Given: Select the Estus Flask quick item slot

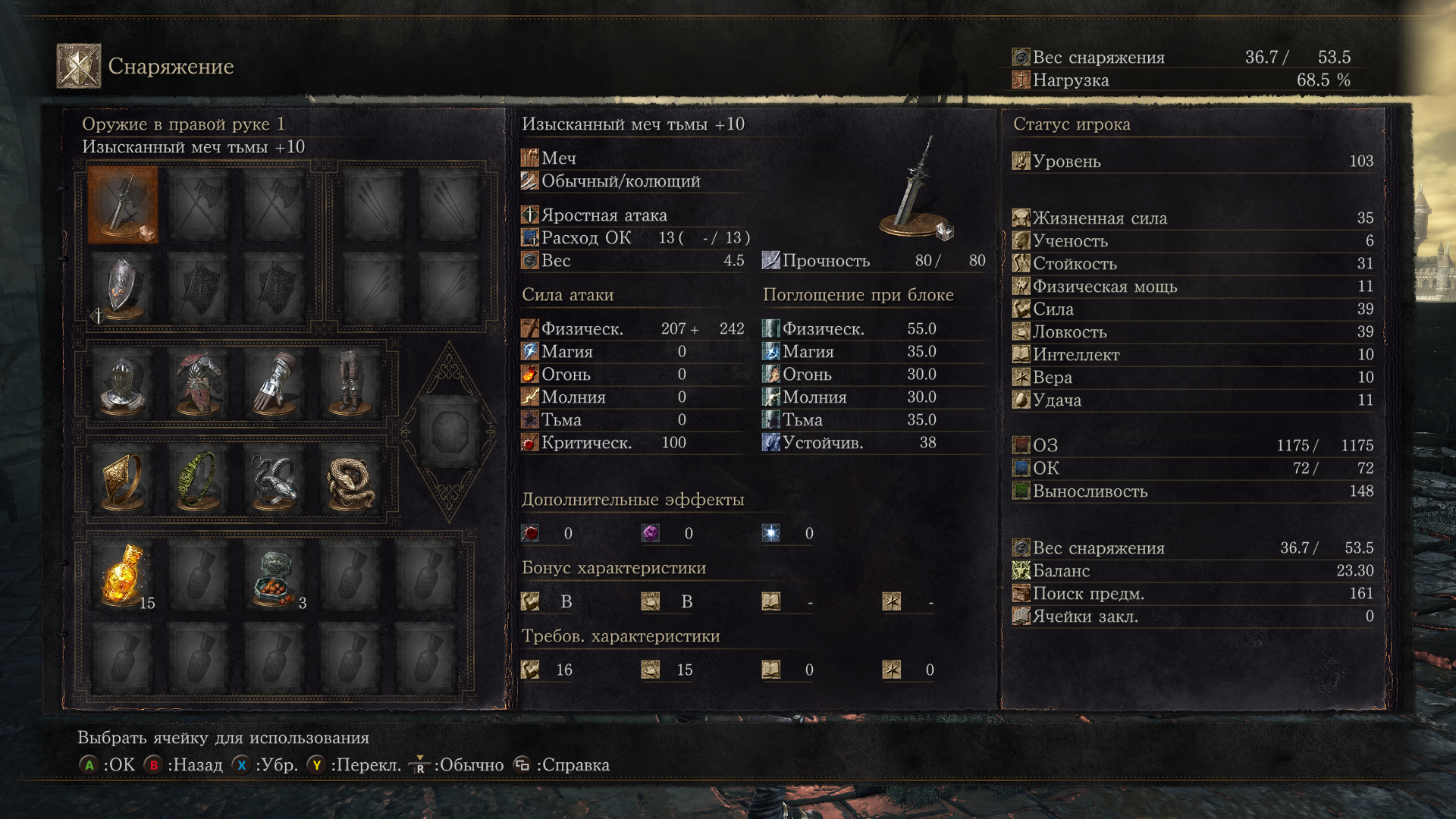Looking at the screenshot, I should (x=124, y=576).
